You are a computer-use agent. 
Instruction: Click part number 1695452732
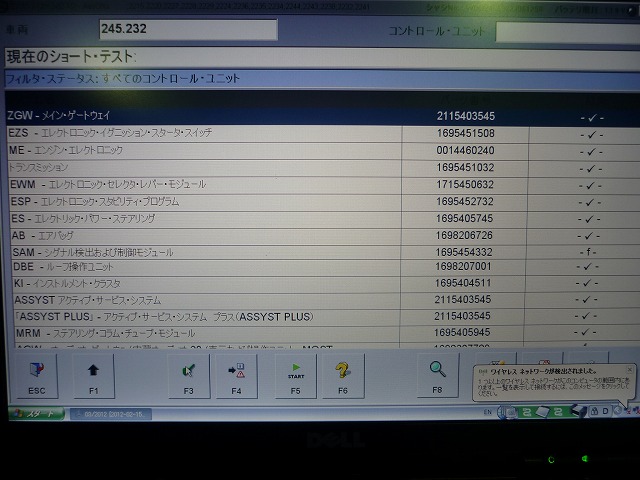click(465, 202)
